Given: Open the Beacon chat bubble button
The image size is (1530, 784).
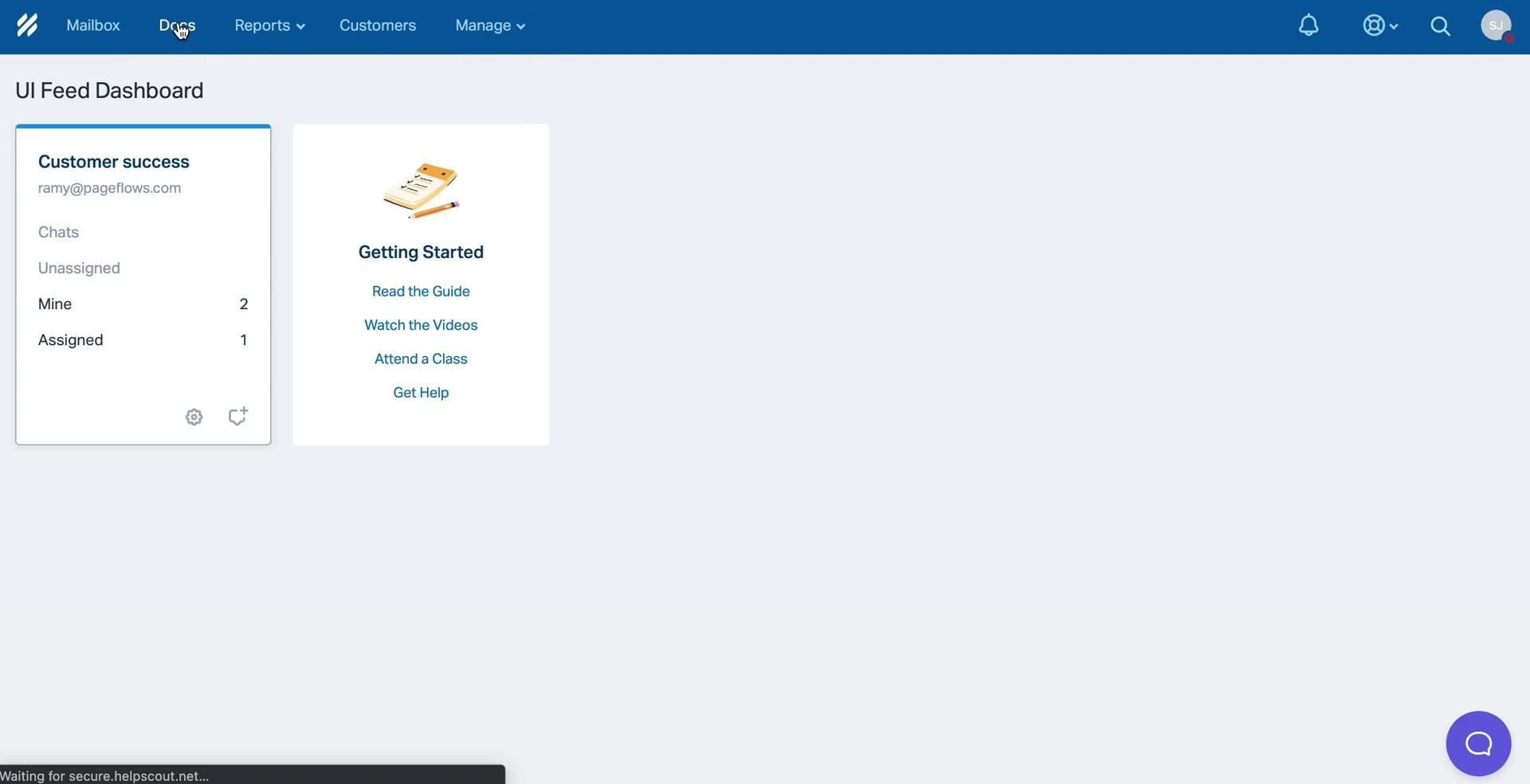Looking at the screenshot, I should pos(1478,743).
